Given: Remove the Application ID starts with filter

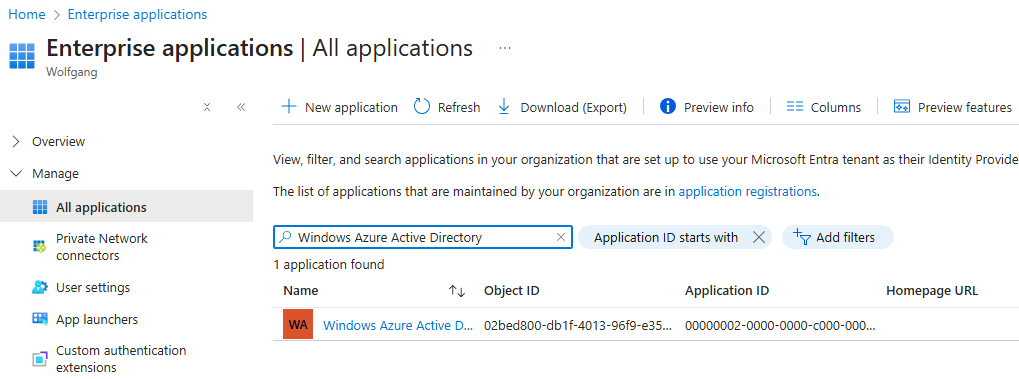Looking at the screenshot, I should 758,237.
